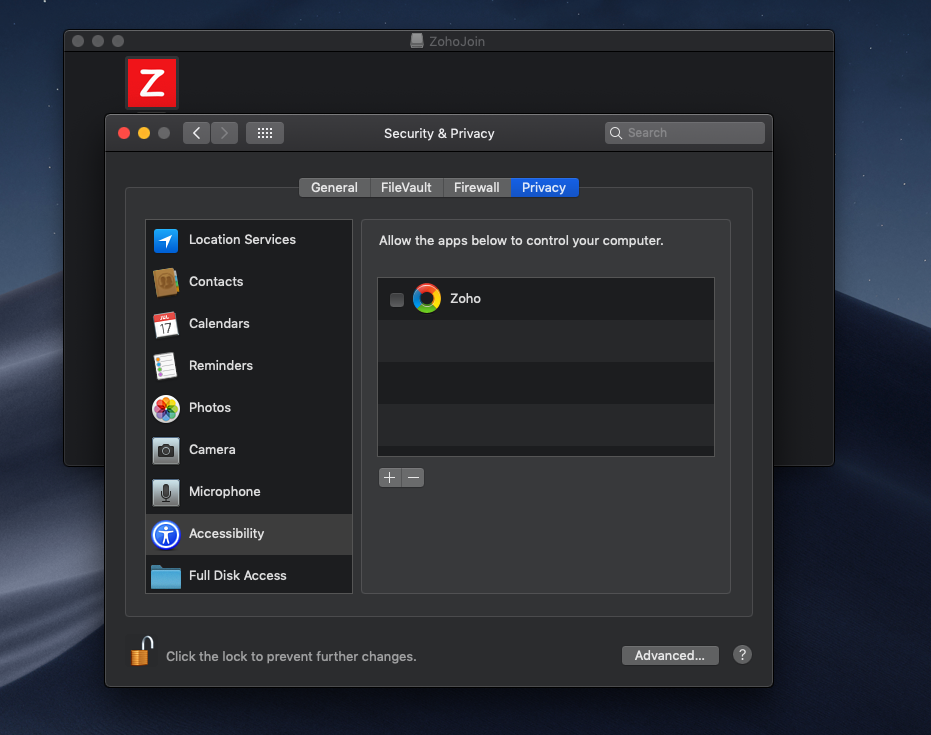This screenshot has height=735, width=931.
Task: Click the red ZohoJoin Z logo
Action: [x=151, y=83]
